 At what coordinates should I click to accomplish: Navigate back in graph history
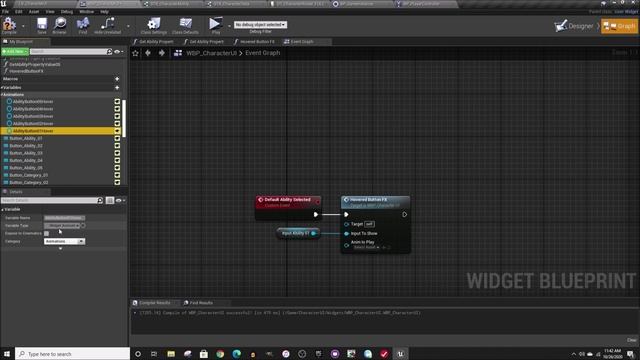(148, 53)
